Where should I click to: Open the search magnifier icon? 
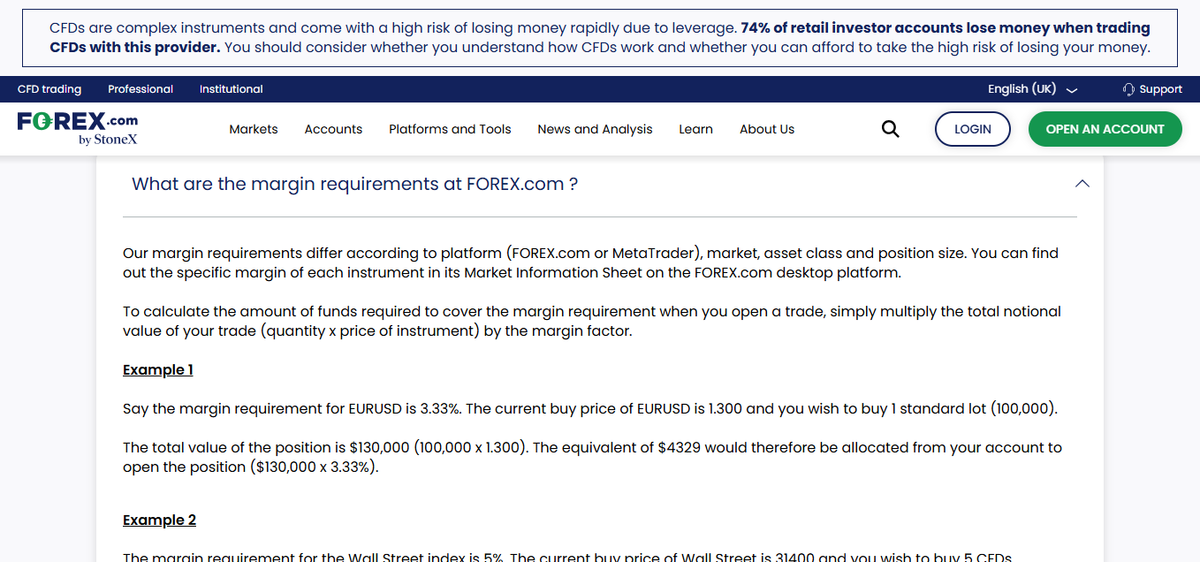[889, 129]
